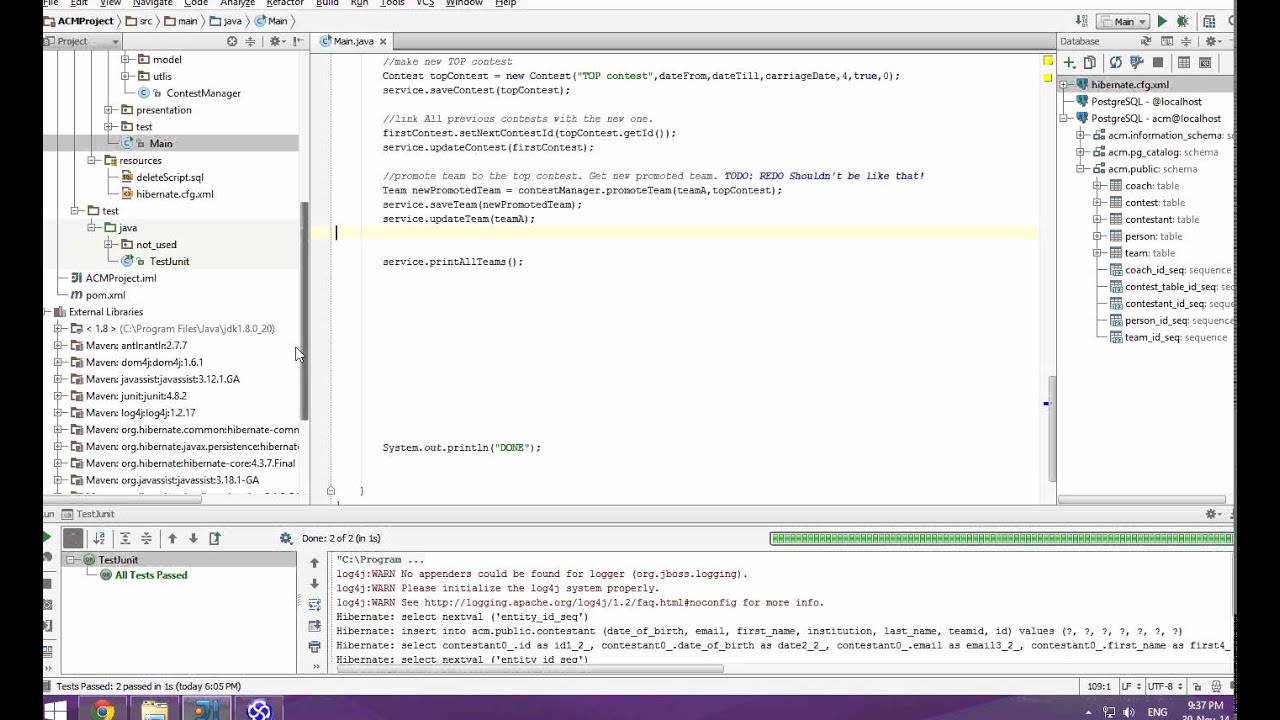
Task: Close the Main.java editor tab
Action: coord(383,41)
